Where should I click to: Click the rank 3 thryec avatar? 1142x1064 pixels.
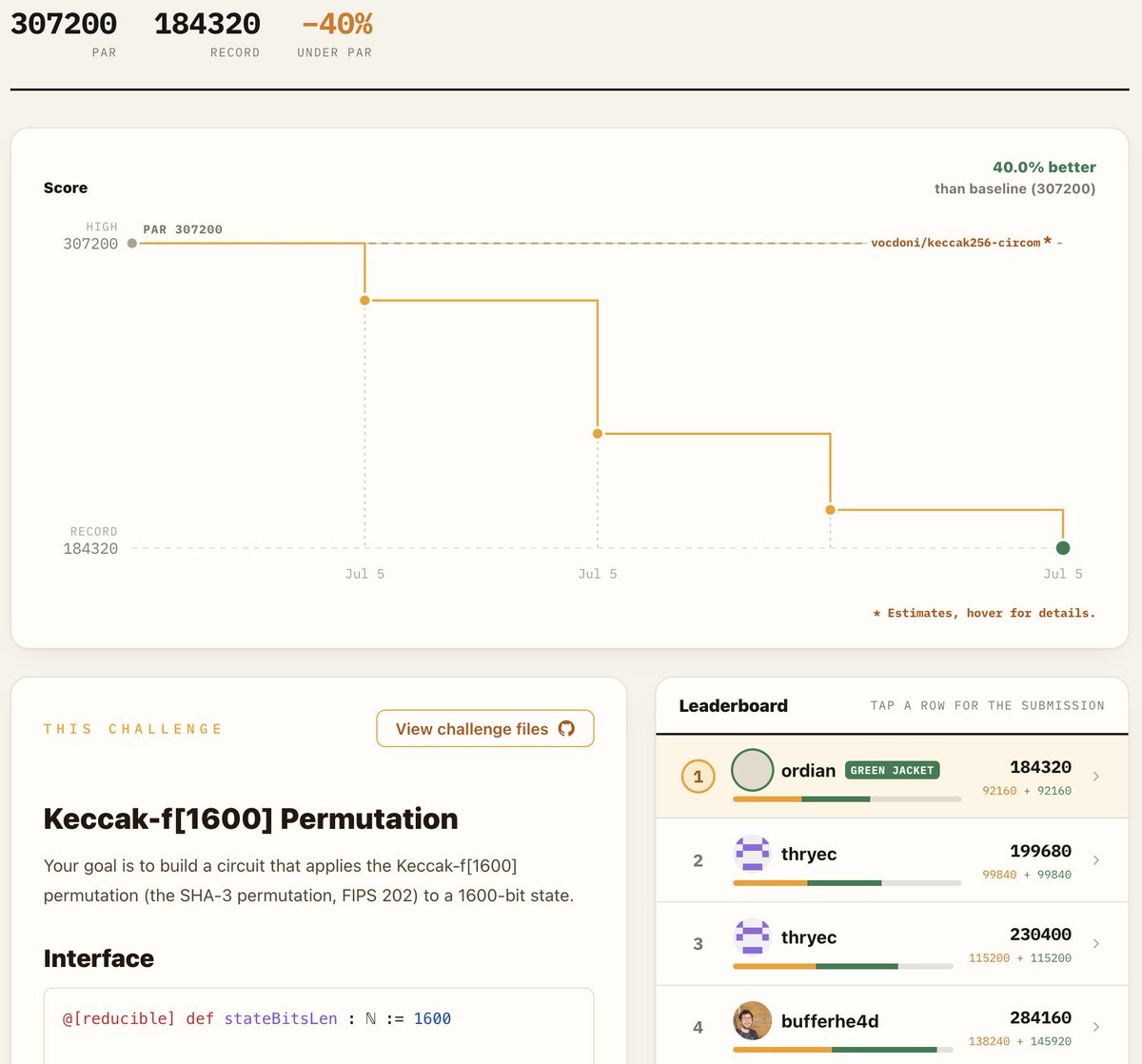752,937
